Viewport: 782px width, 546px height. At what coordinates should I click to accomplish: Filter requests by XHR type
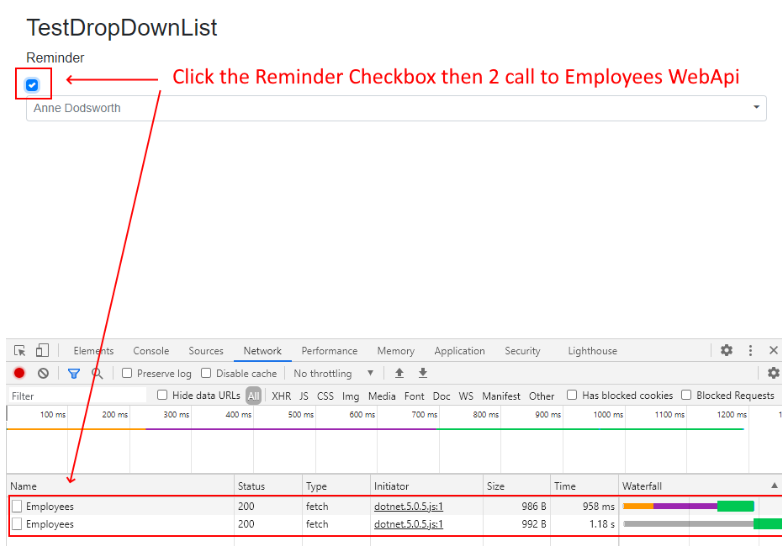point(281,396)
